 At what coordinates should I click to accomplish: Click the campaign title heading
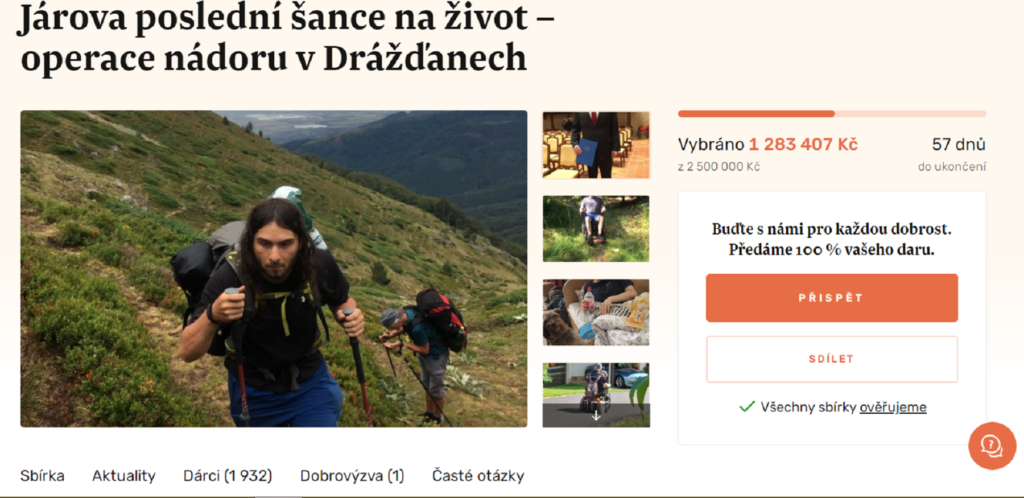pyautogui.click(x=288, y=39)
